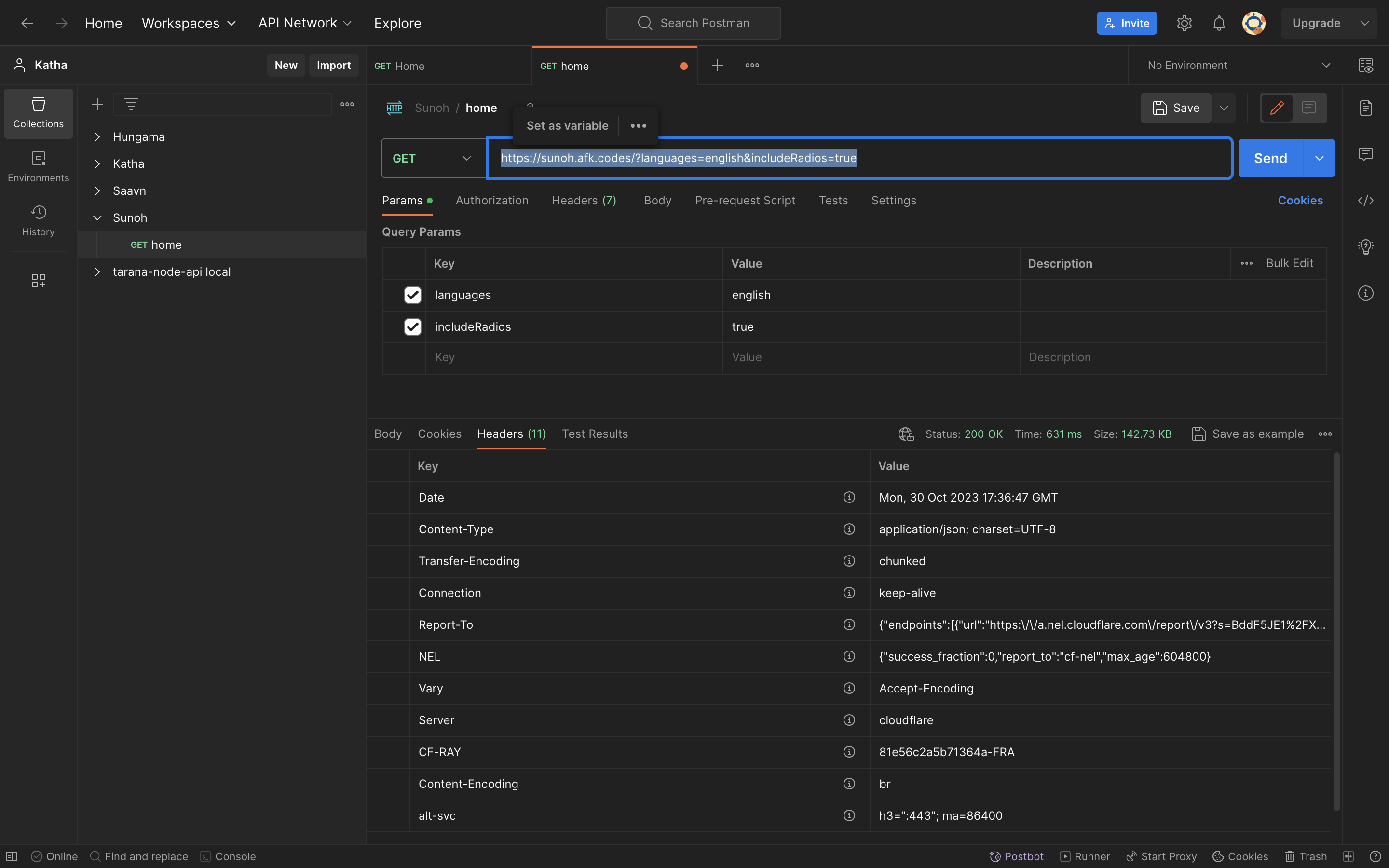Viewport: 1389px width, 868px height.
Task: Expand the Katha collection
Action: click(x=97, y=163)
